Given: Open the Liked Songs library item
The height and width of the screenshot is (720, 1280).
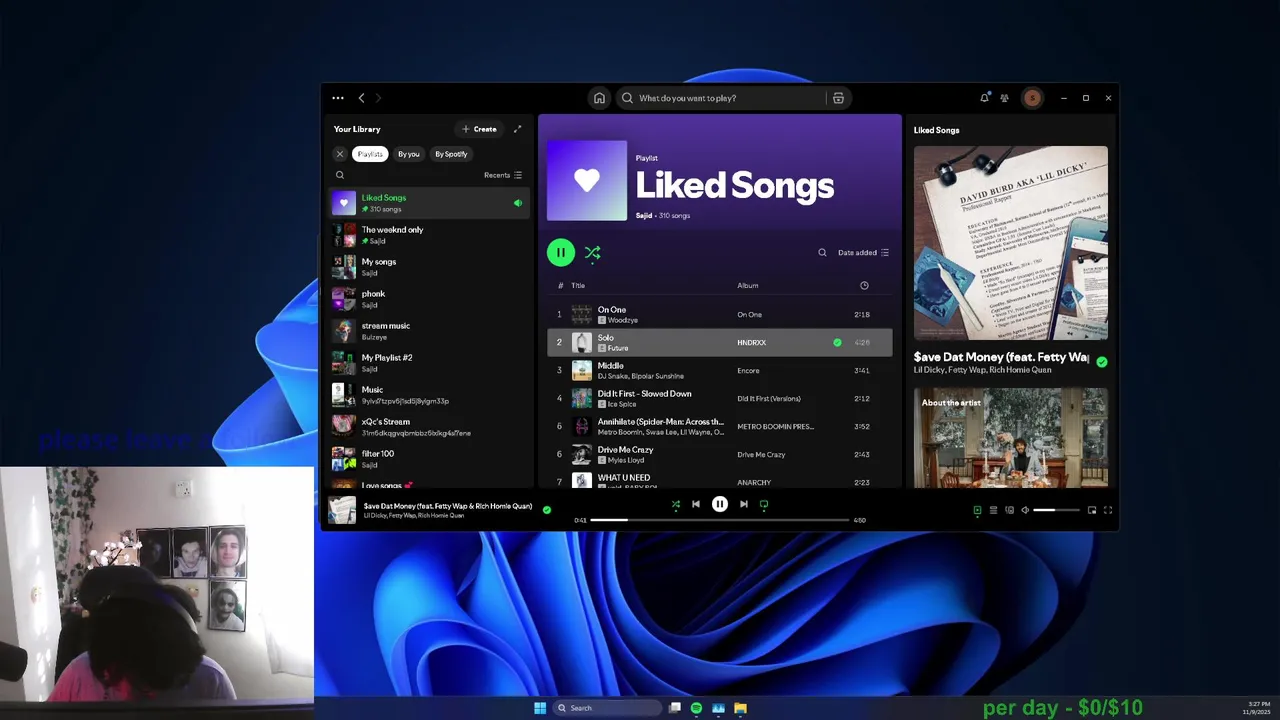Looking at the screenshot, I should click(x=430, y=203).
